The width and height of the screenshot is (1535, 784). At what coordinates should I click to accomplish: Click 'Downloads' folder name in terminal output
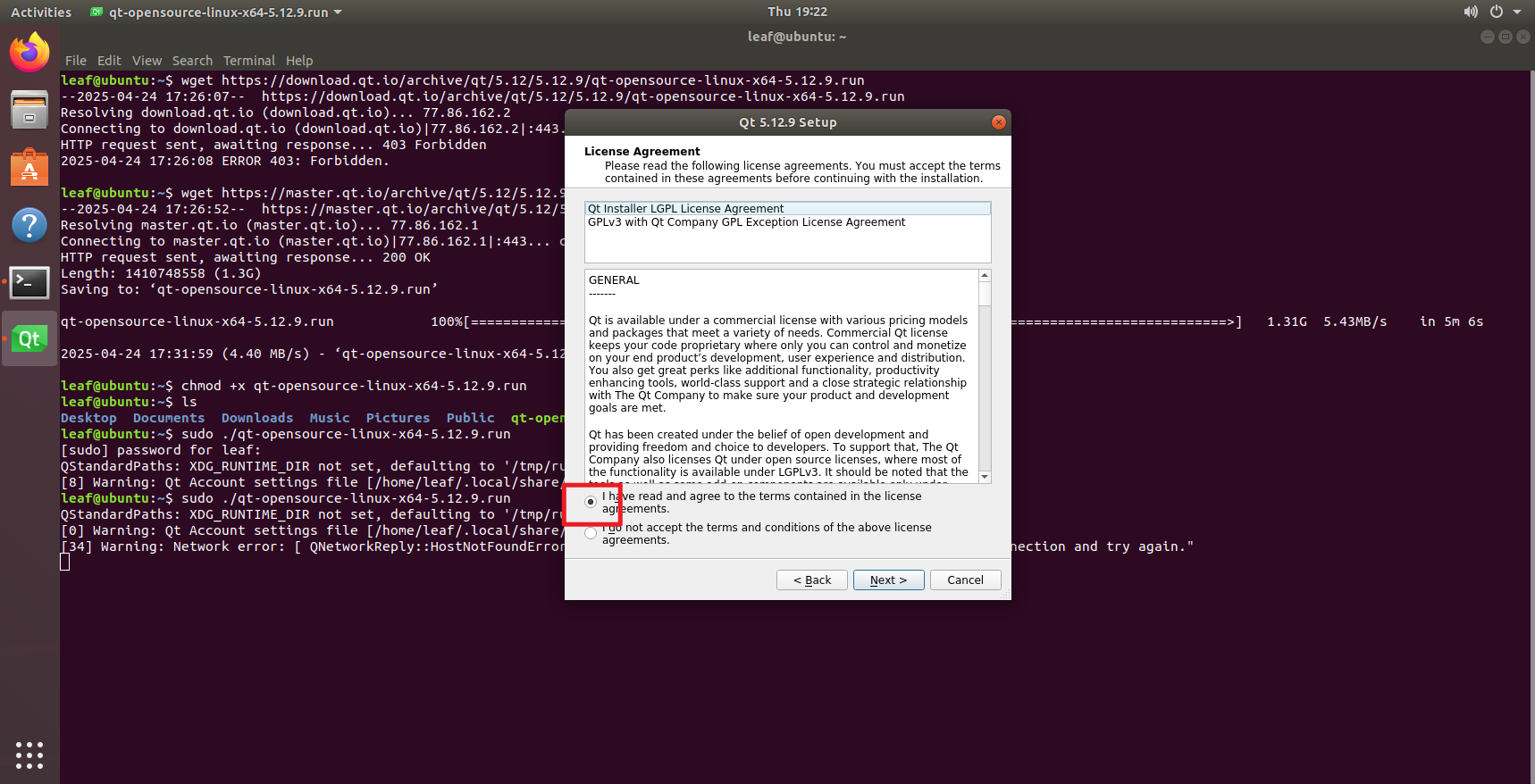click(257, 418)
